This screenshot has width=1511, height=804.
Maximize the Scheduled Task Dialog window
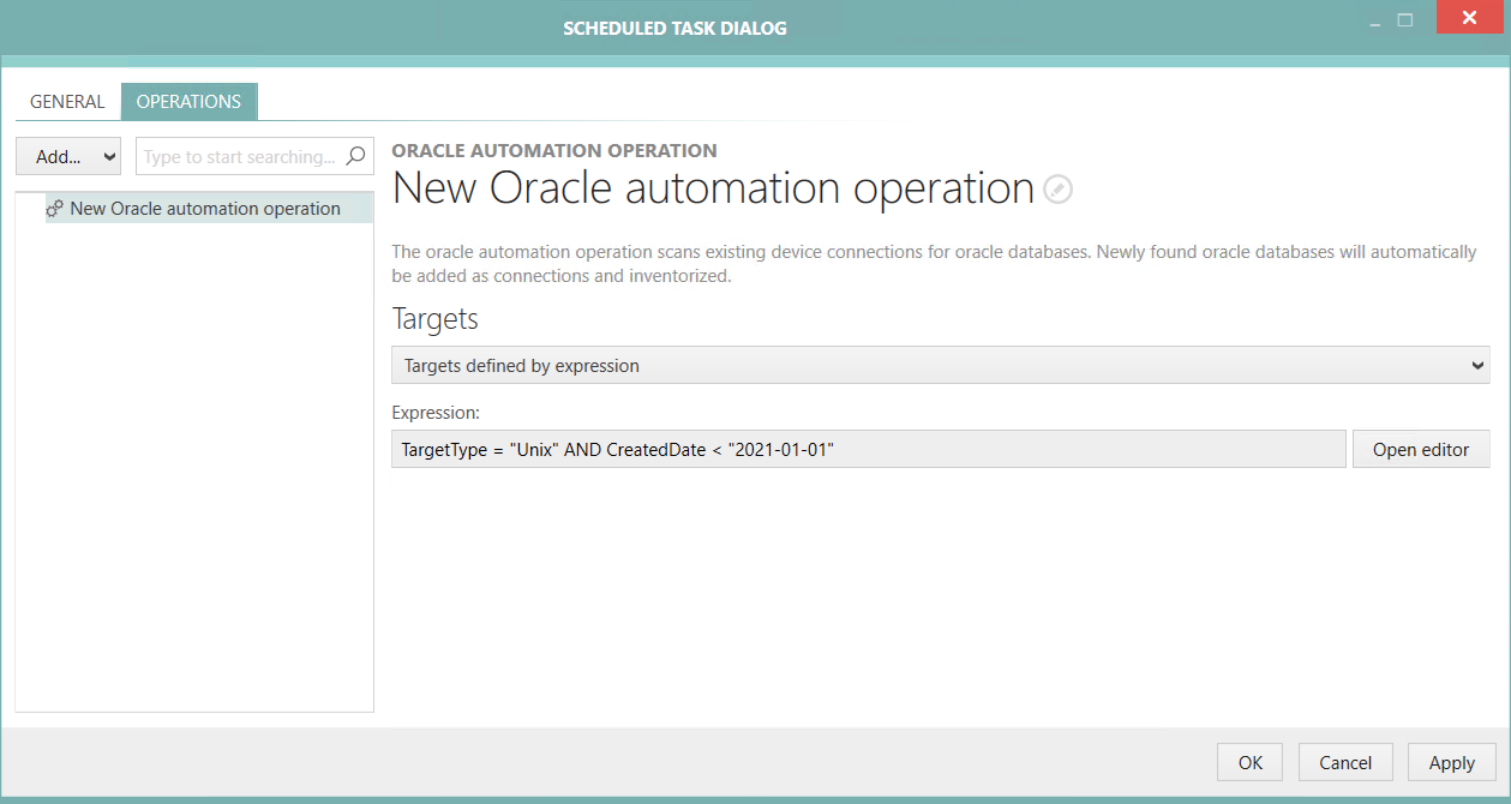[1405, 18]
